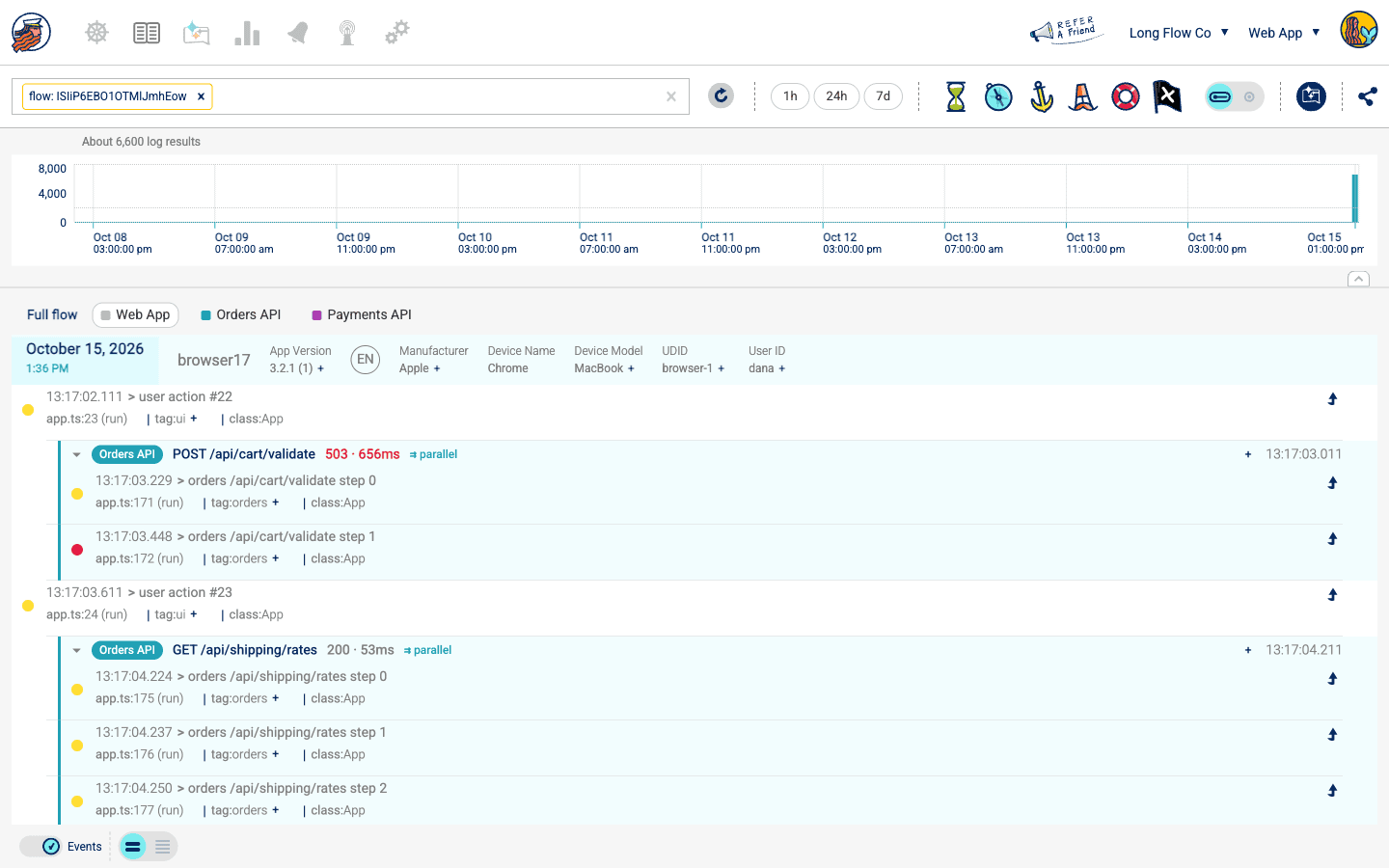Clear the search field with the X
The width and height of the screenshot is (1389, 868).
point(671,96)
